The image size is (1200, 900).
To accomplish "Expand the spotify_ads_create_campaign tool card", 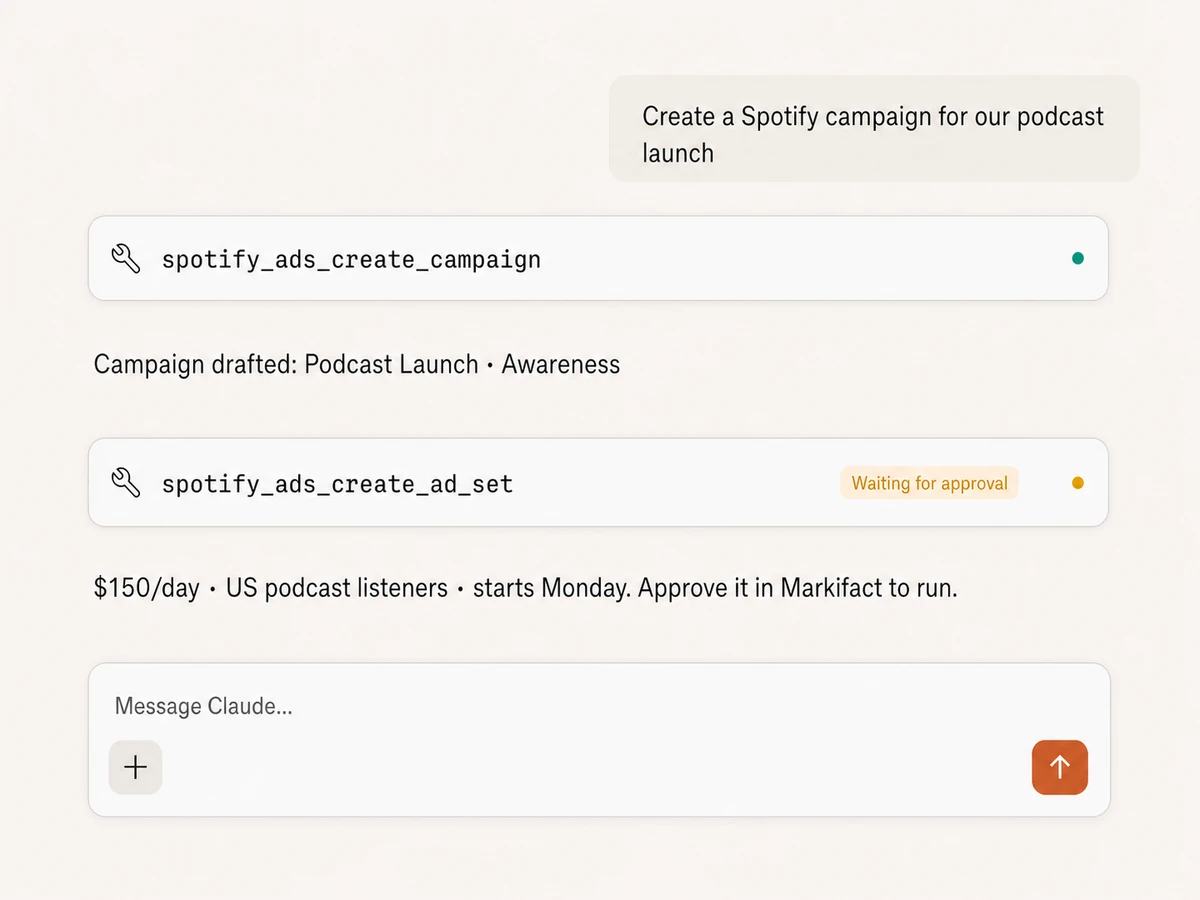I will click(598, 258).
